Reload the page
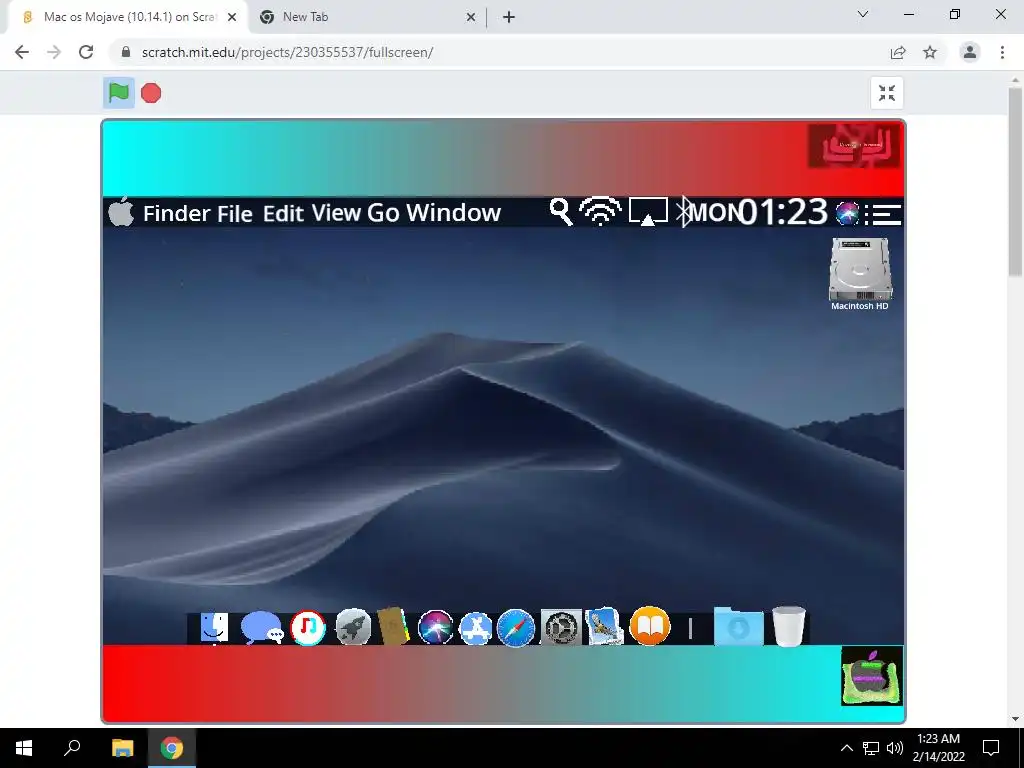Viewport: 1024px width, 768px height. point(86,52)
